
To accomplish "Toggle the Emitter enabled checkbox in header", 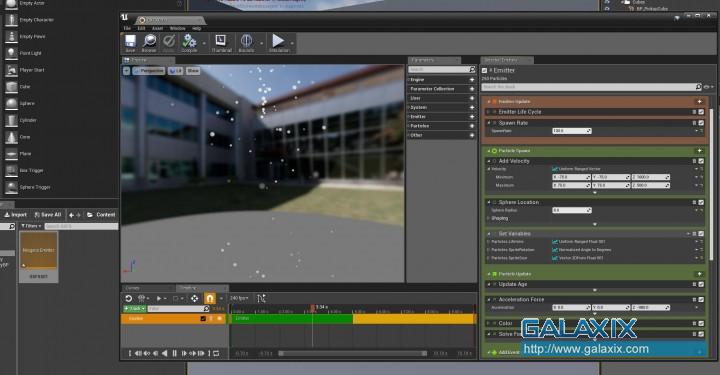I will 484,70.
